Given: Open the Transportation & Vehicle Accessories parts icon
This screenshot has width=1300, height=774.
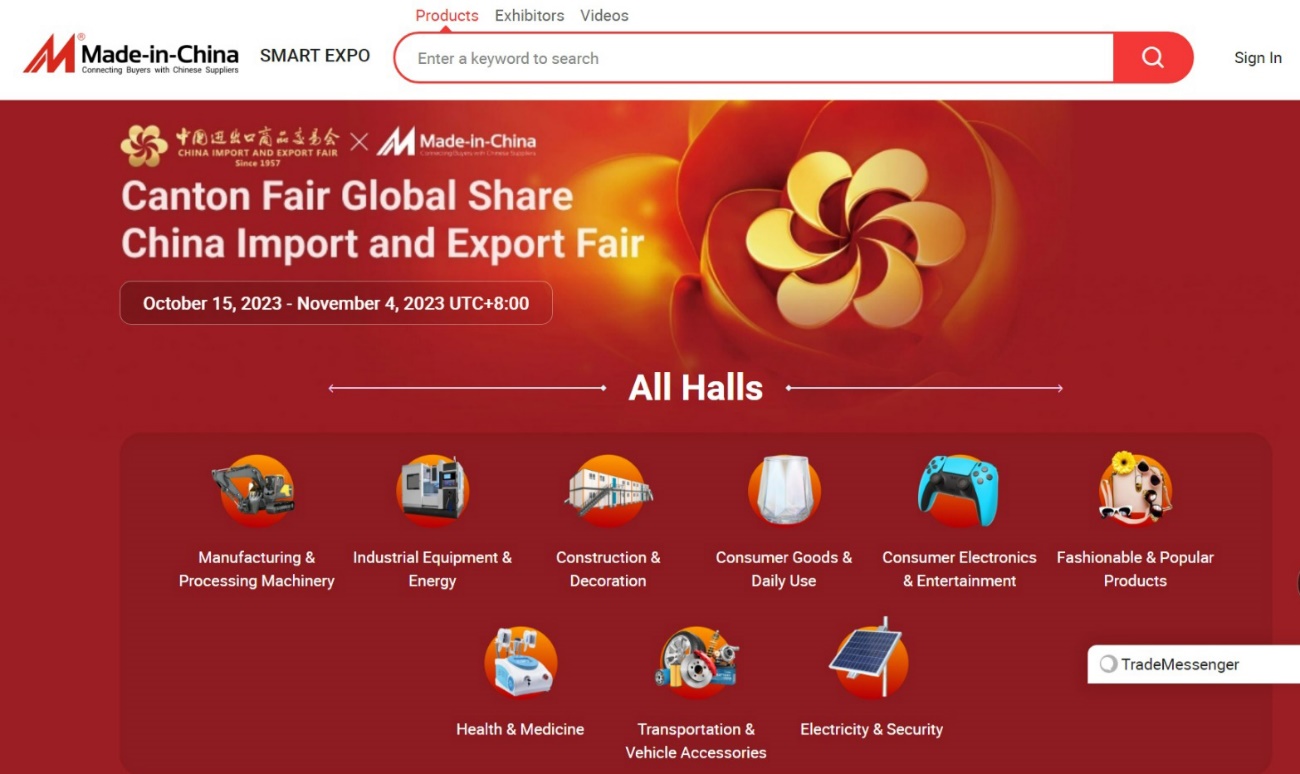Looking at the screenshot, I should (696, 662).
